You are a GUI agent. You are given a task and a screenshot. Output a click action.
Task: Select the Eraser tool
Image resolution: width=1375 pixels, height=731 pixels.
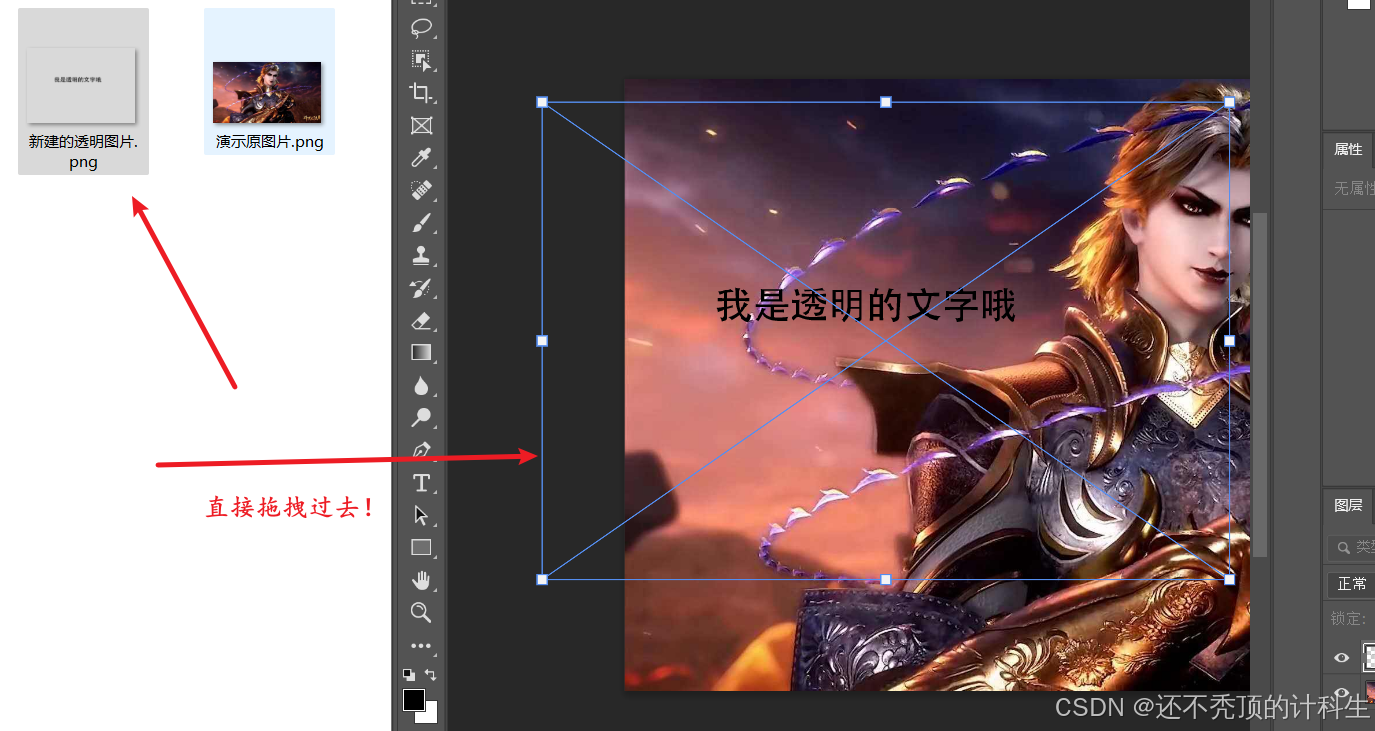pos(421,320)
